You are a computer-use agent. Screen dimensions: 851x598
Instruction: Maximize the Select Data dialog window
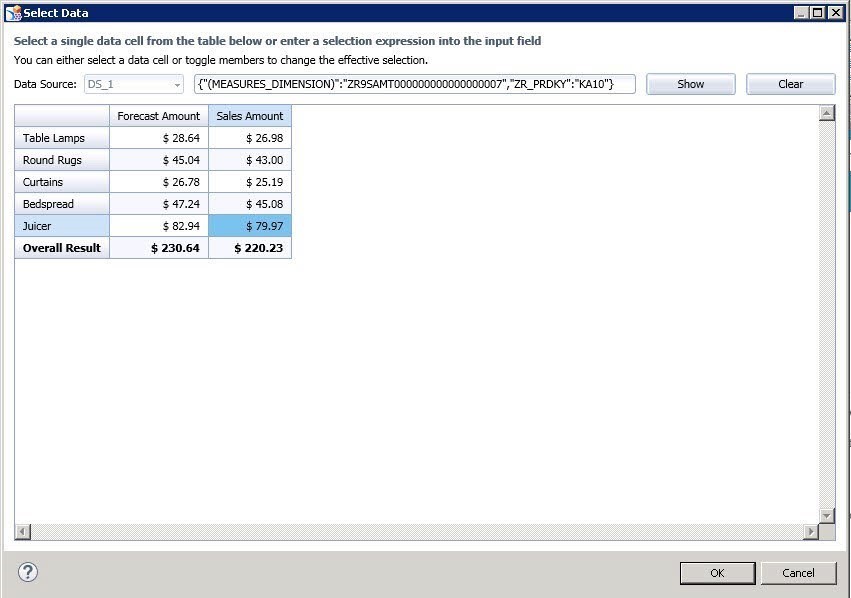[x=818, y=13]
